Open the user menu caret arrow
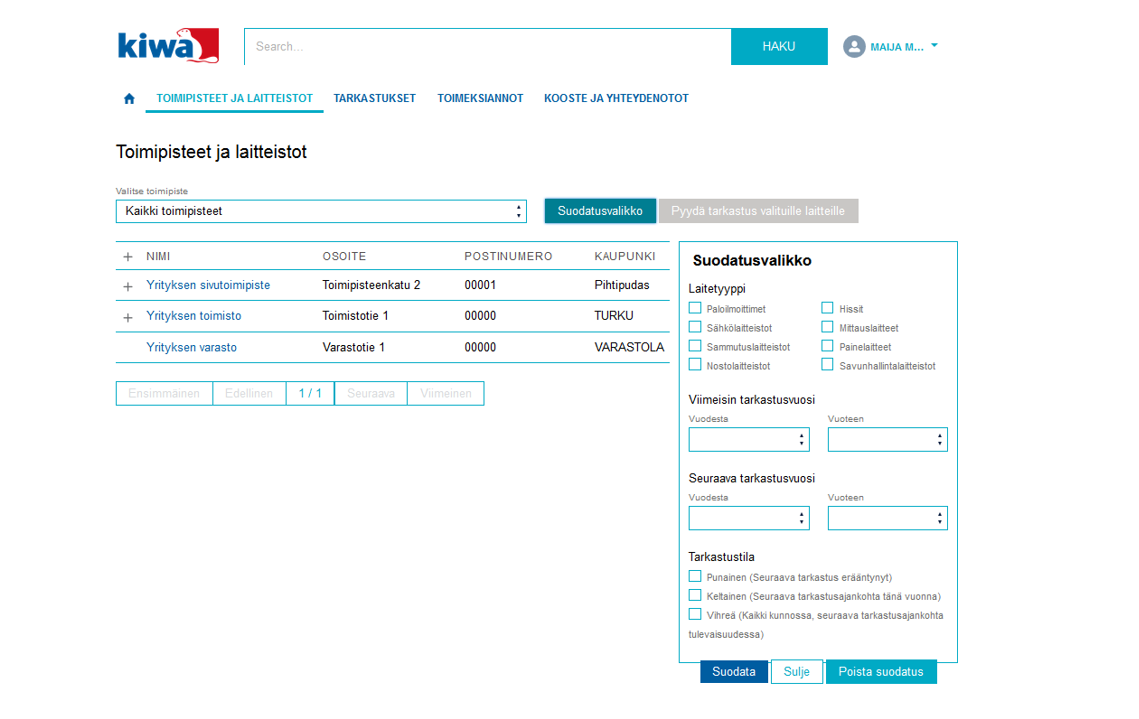Screen dimensions: 1139x719 (934, 46)
